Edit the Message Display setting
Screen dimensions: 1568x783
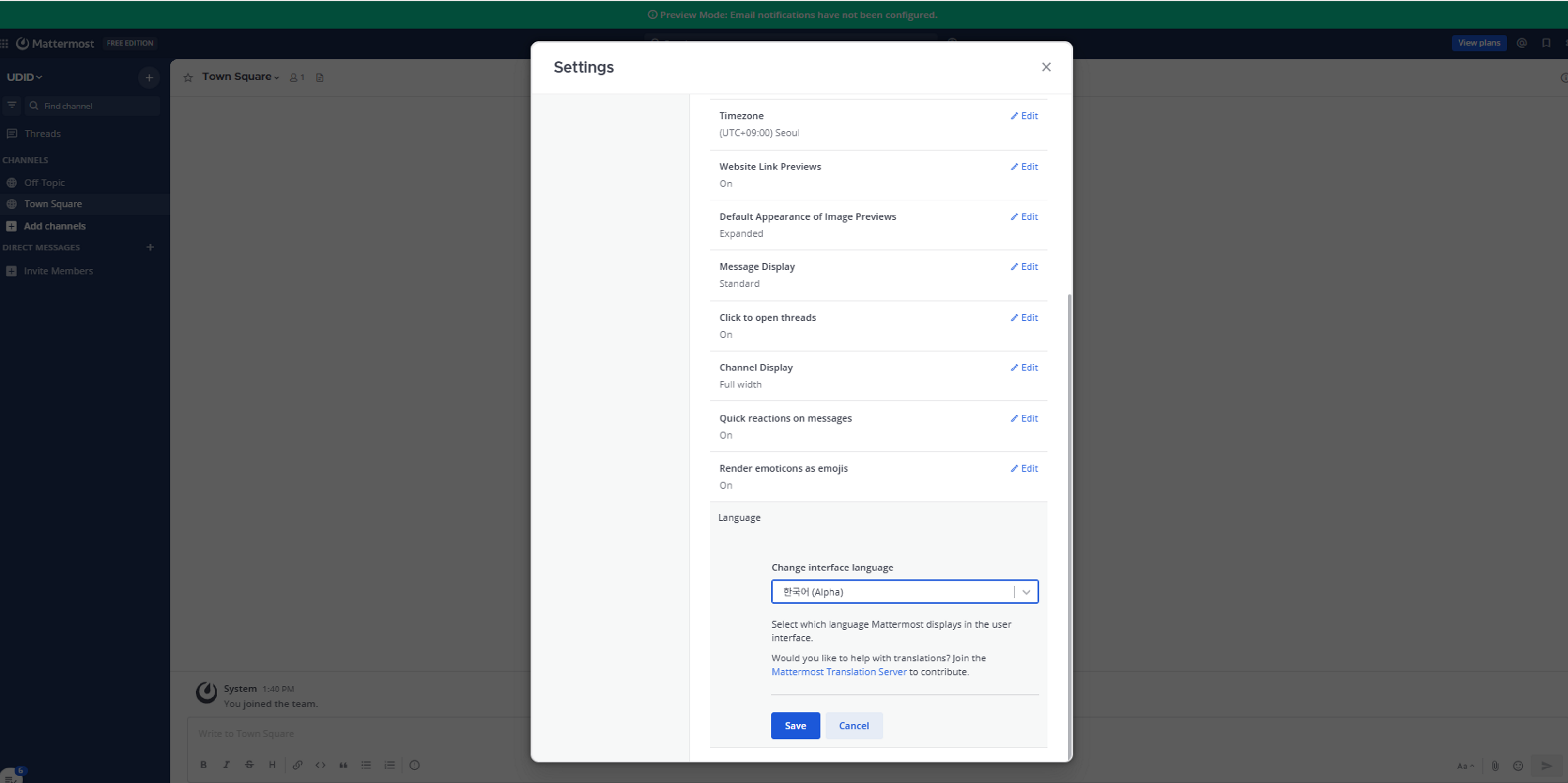[1025, 267]
